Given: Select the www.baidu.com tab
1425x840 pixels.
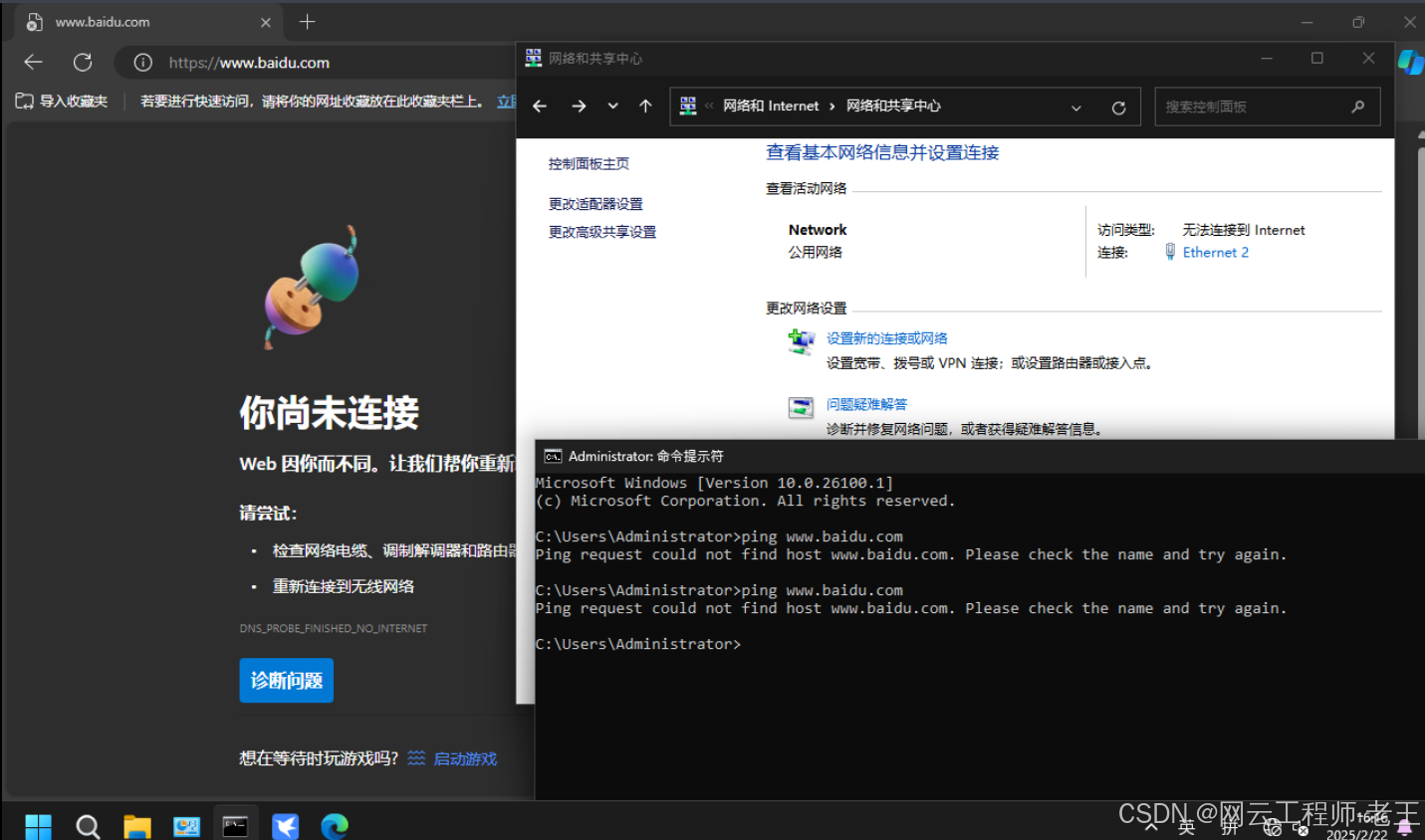Looking at the screenshot, I should tap(149, 22).
